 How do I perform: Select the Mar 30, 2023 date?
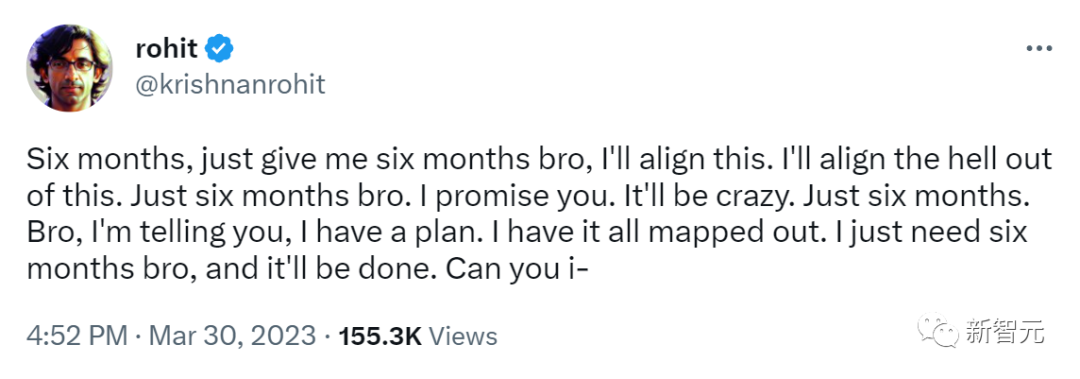pos(232,336)
